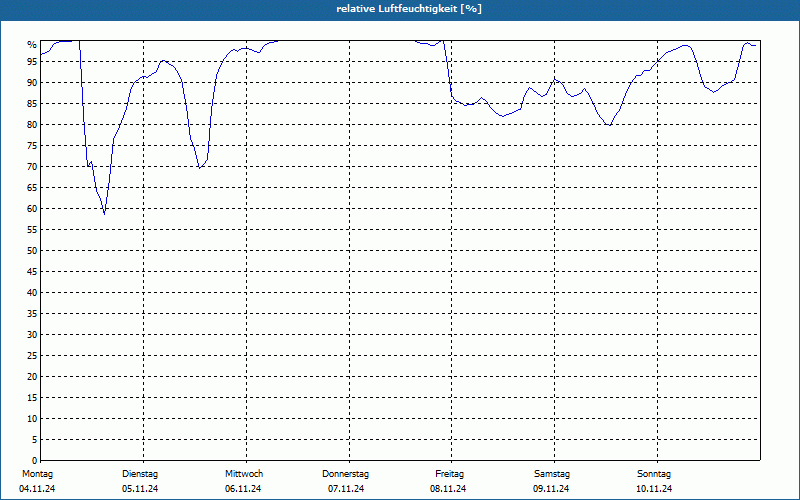Click the '70' y-axis value
Viewport: 800px width, 500px height.
coord(32,167)
